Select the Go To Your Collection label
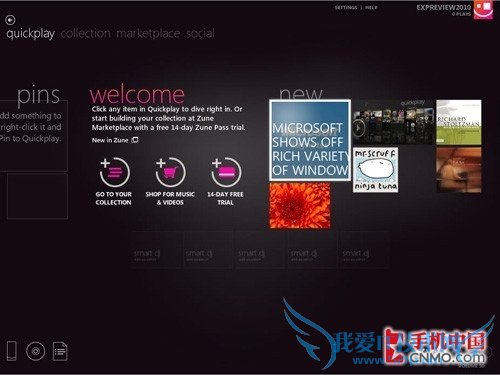The image size is (500, 375). 114,198
